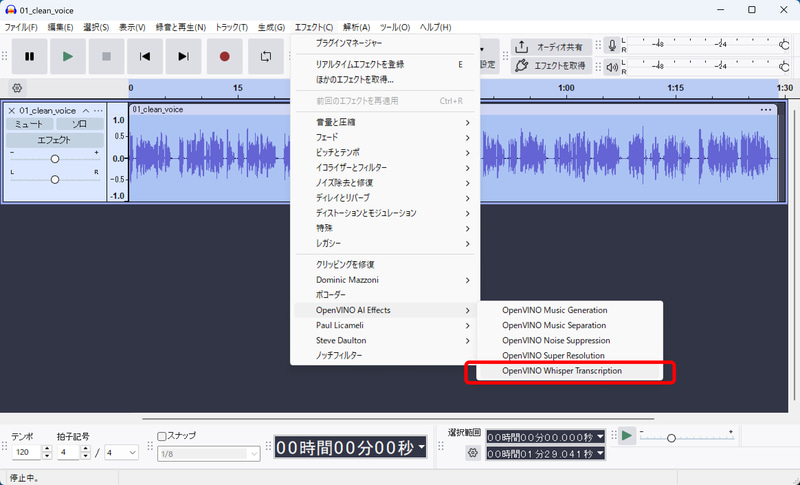The width and height of the screenshot is (800, 485).
Task: Expand the 特殊 submenu
Action: coord(385,228)
